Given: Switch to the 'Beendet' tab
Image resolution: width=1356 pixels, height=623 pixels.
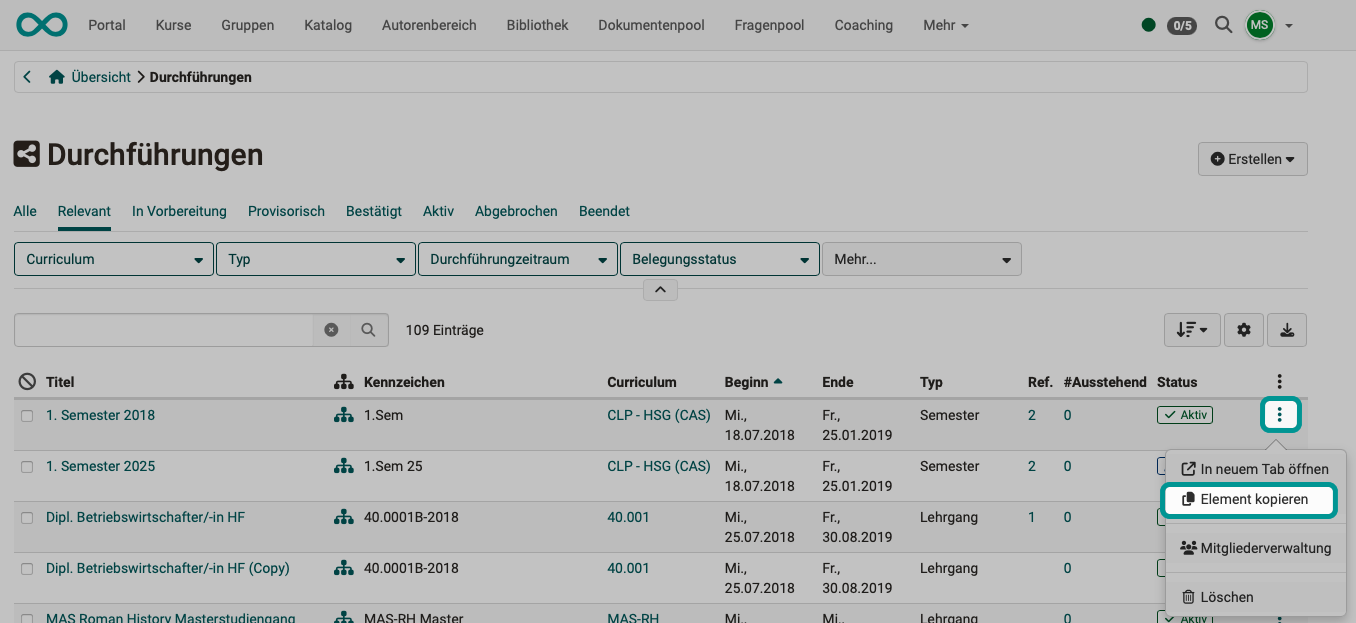Looking at the screenshot, I should click(604, 211).
